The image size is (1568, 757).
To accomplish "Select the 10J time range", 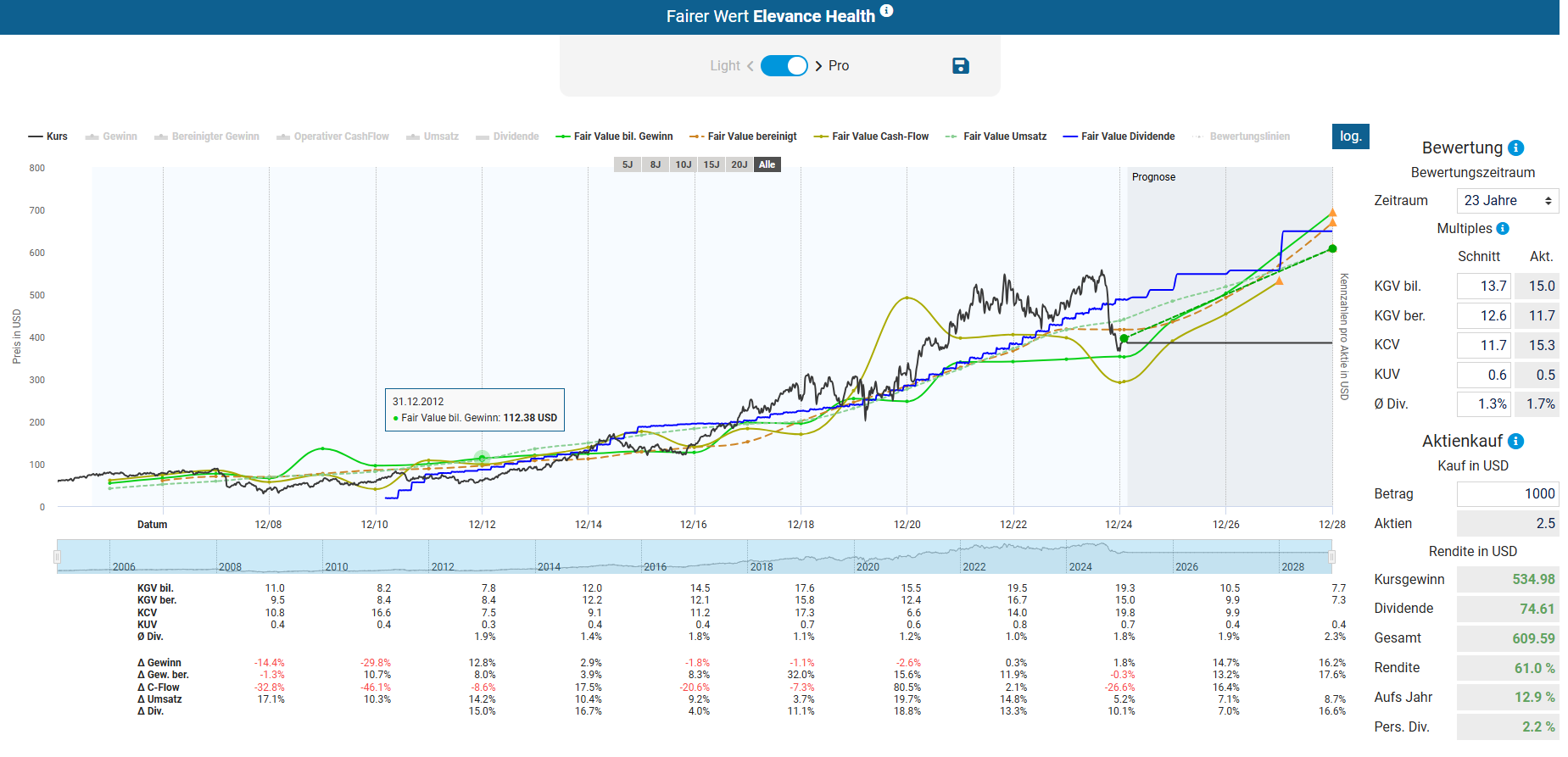I will 684,164.
